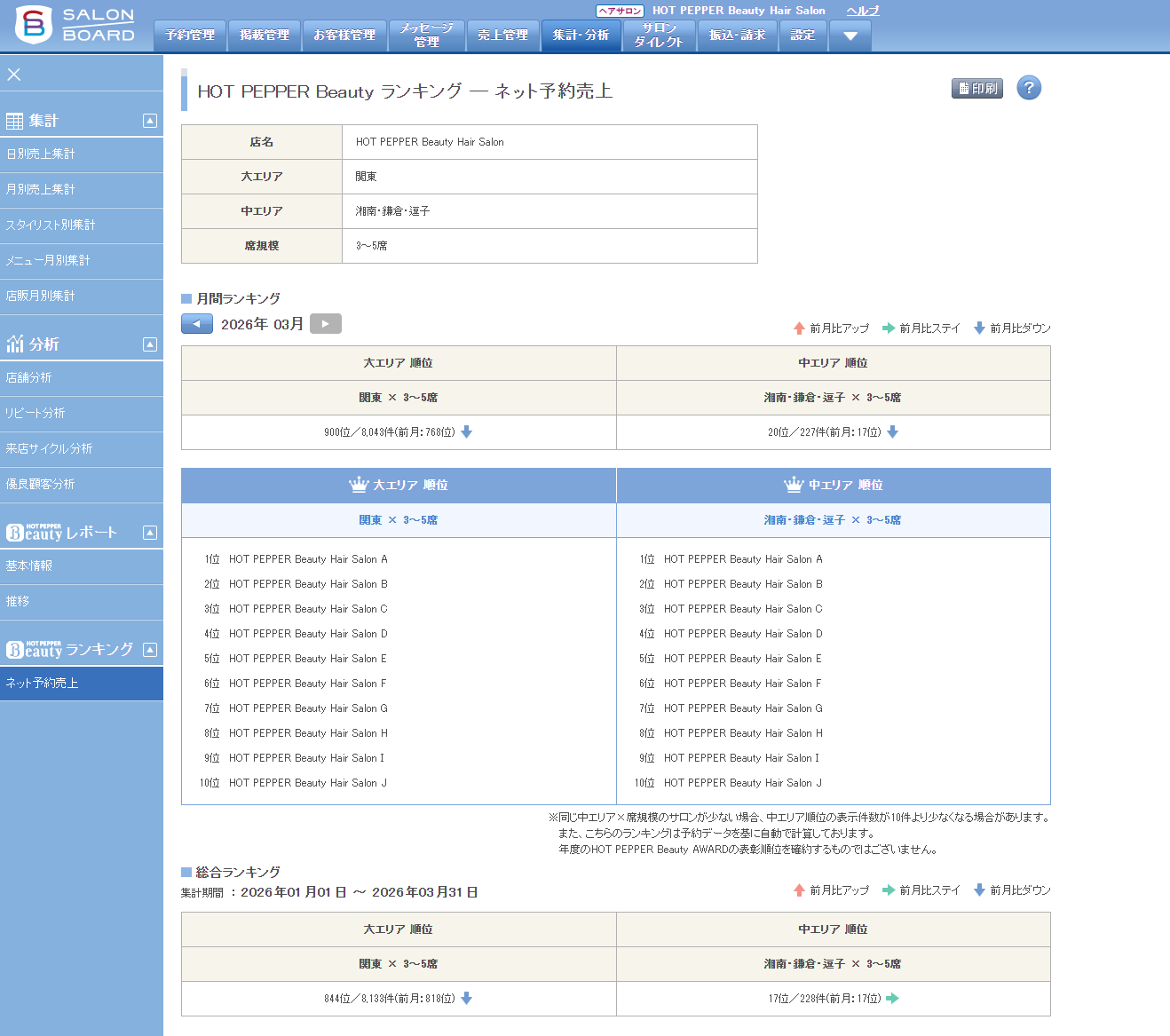This screenshot has width=1170, height=1036.
Task: Collapse the 分析 sidebar section
Action: point(150,344)
